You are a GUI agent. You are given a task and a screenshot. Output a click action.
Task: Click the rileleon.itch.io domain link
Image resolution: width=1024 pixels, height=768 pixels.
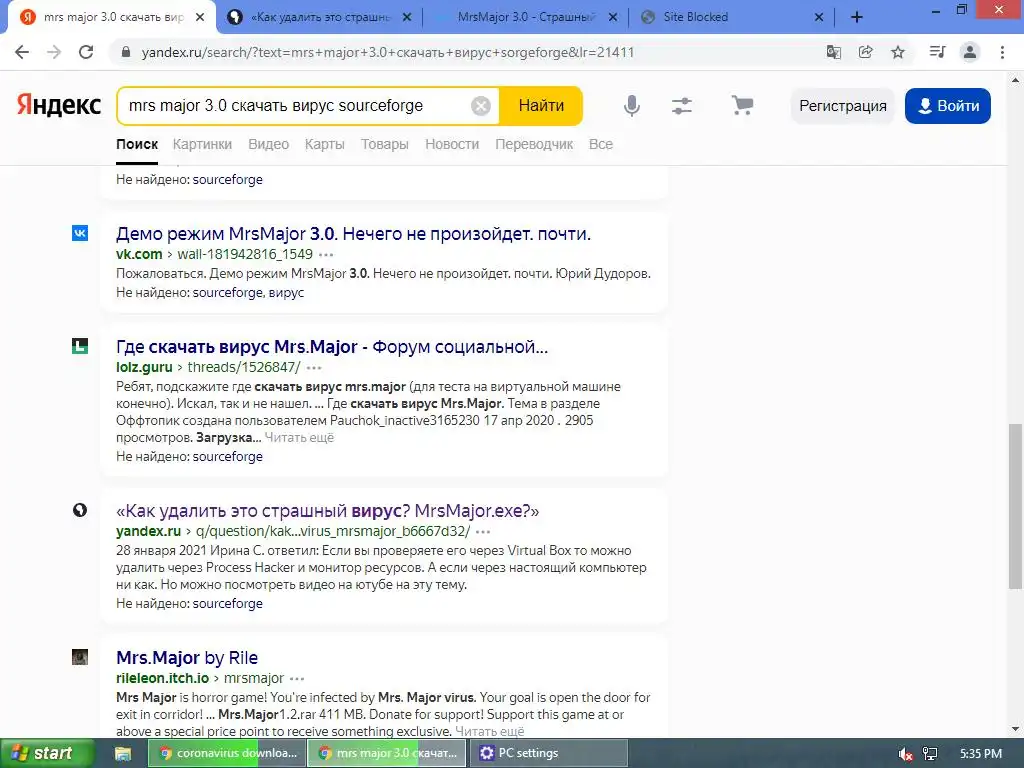163,678
